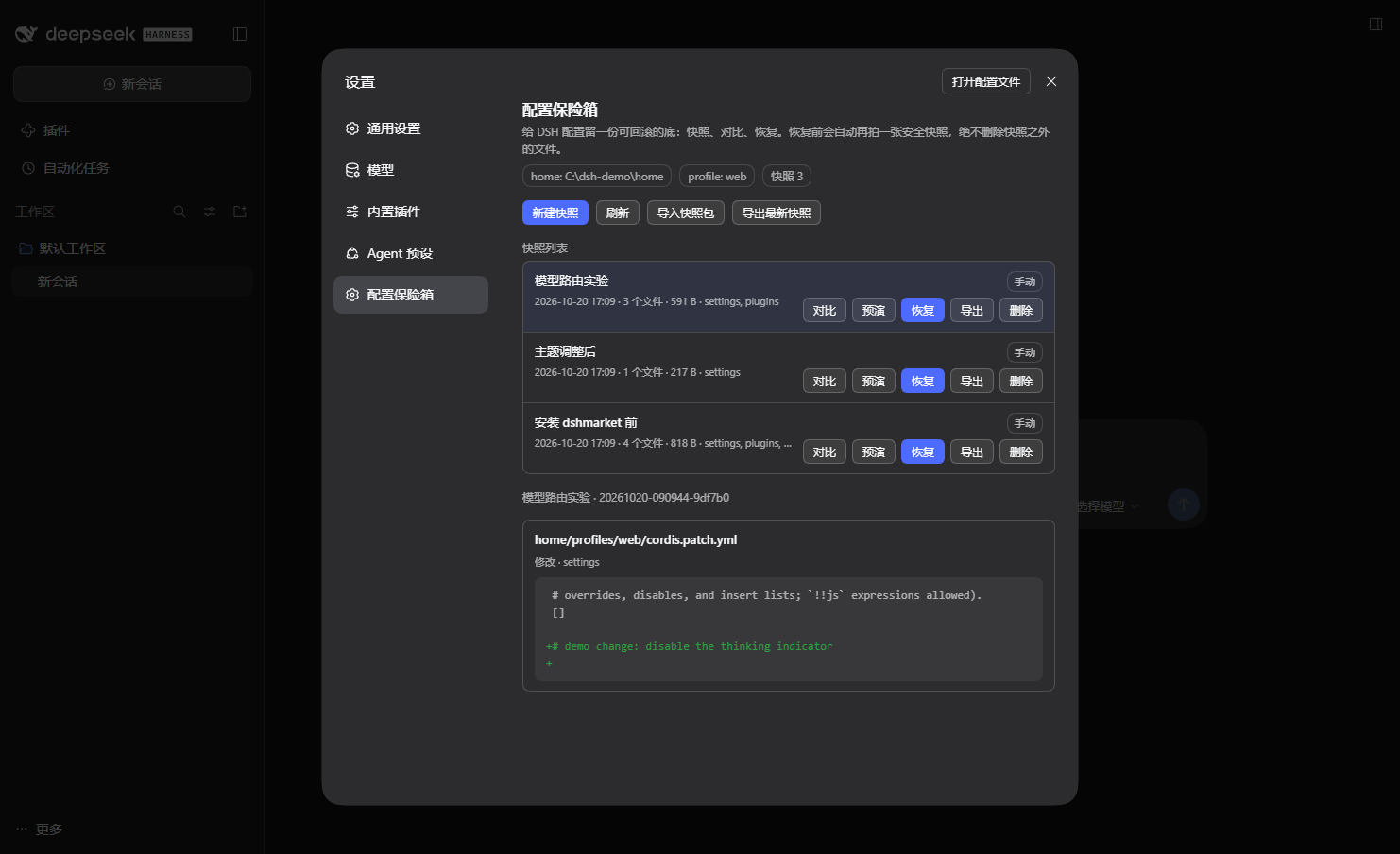The height and width of the screenshot is (854, 1400).
Task: Switch to the 模型 settings tab
Action: [411, 170]
